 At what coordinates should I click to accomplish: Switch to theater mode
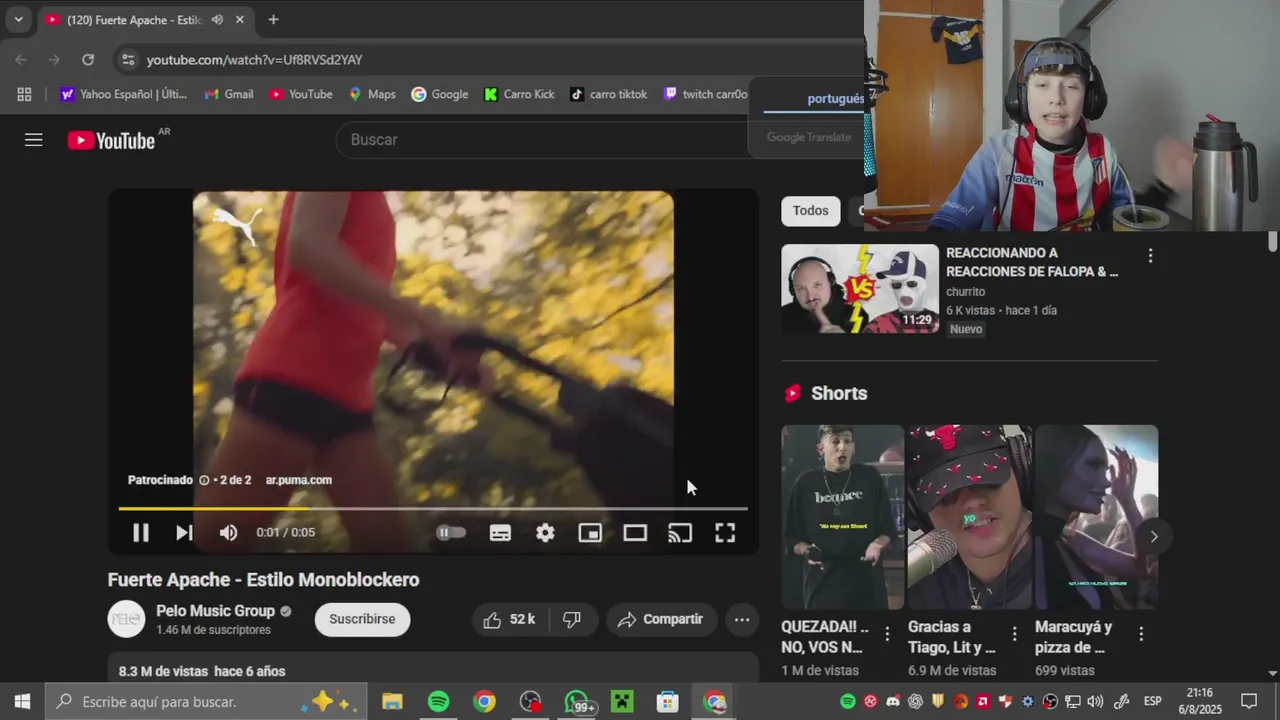635,533
